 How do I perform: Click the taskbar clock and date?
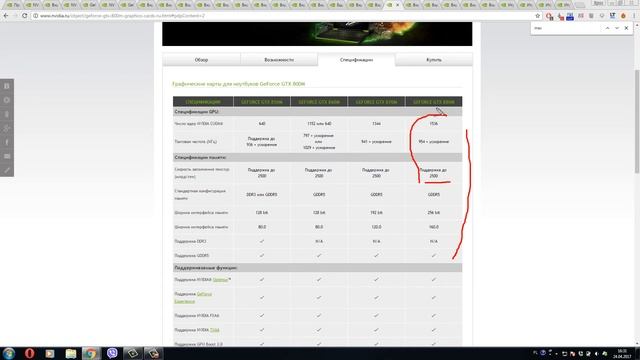click(x=622, y=353)
